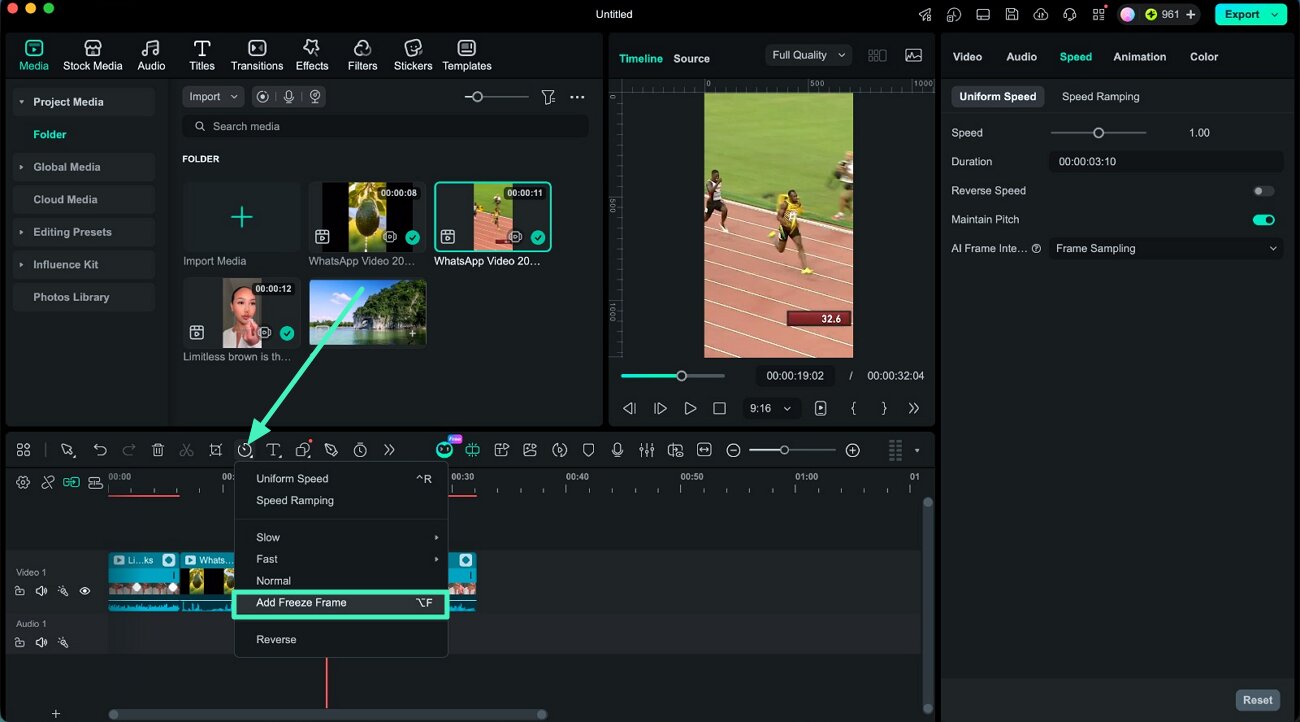
Task: Click the snapshot image icon above preview
Action: [913, 56]
